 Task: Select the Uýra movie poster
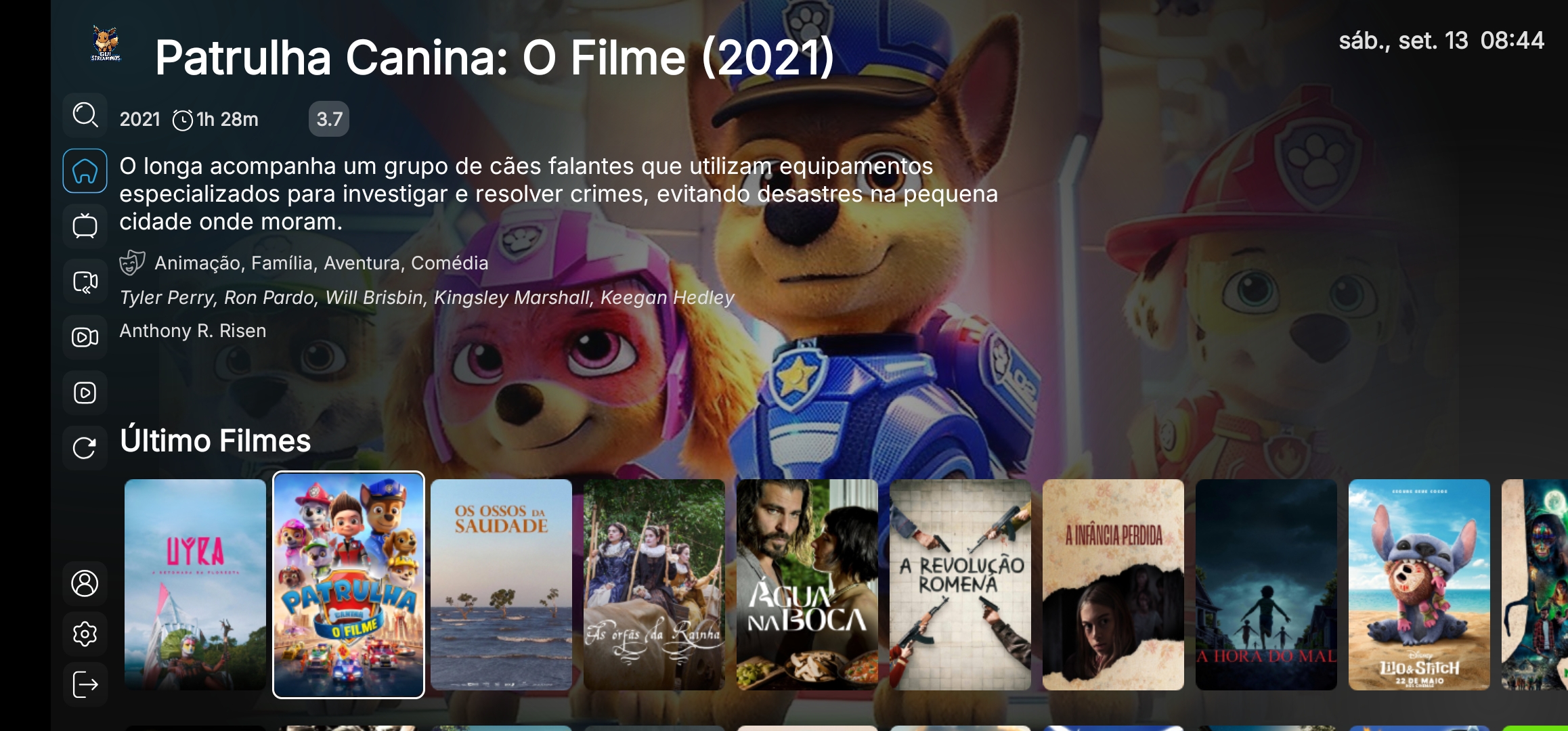[195, 585]
